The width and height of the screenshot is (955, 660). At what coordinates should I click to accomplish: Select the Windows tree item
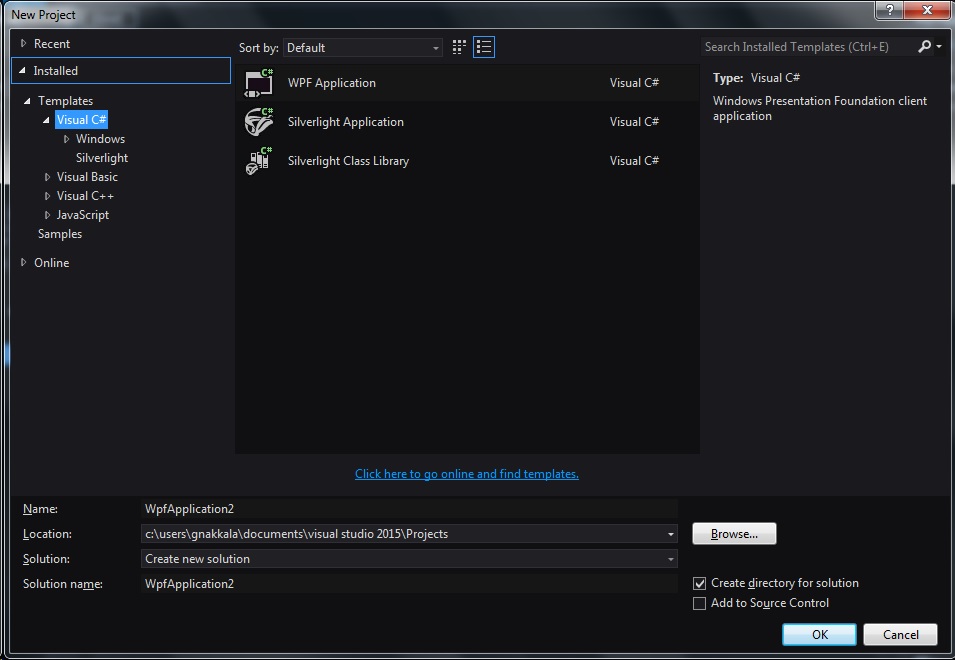[100, 138]
